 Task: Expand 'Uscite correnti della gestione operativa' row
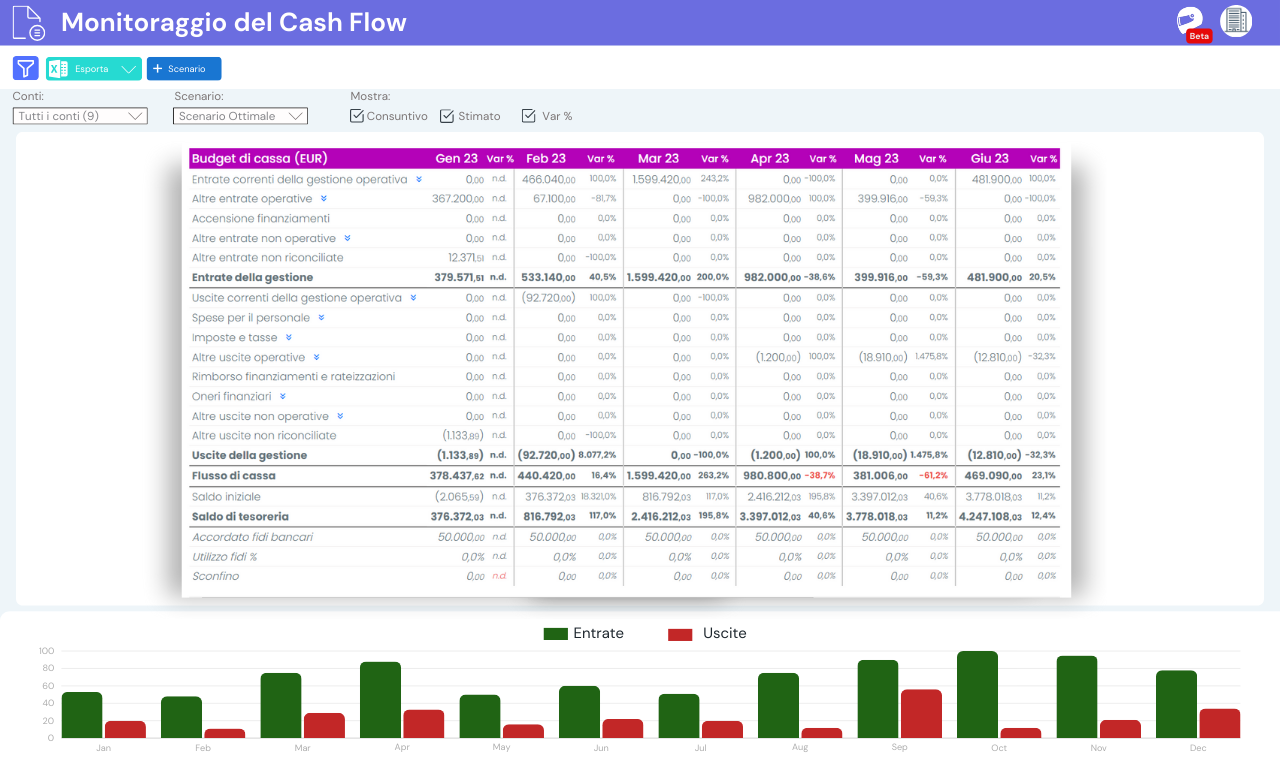point(413,298)
